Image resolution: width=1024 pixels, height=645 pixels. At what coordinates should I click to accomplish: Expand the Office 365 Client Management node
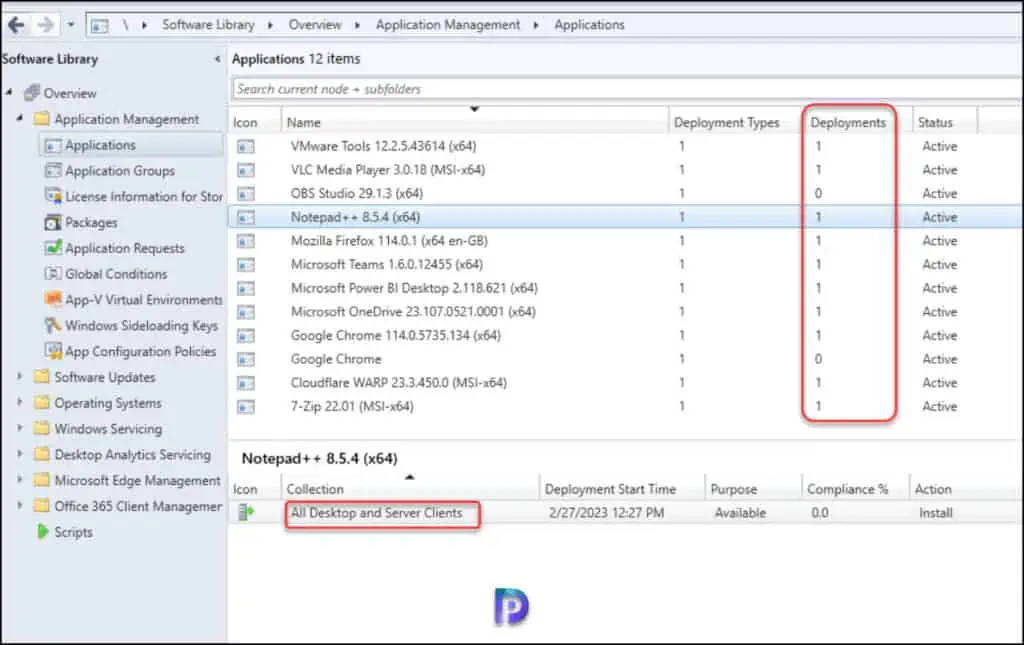coord(20,505)
